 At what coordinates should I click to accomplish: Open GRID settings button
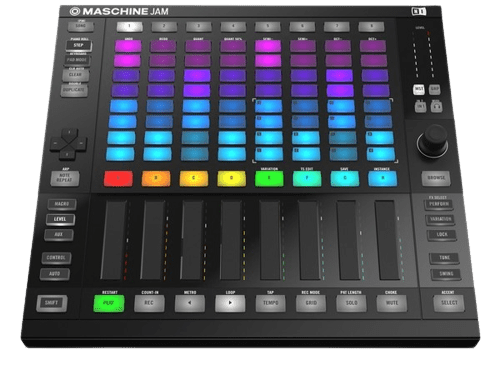click(311, 303)
